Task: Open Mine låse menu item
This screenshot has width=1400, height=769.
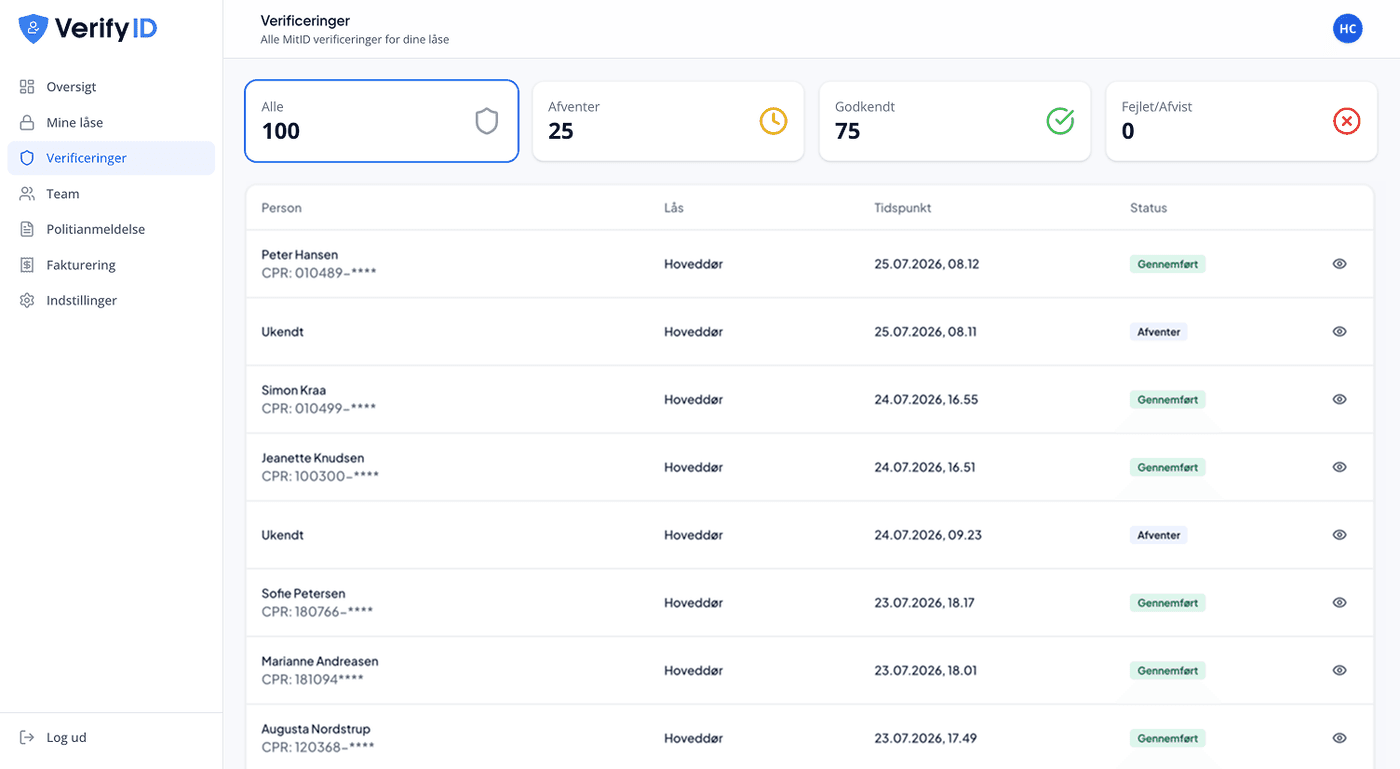Action: click(111, 122)
